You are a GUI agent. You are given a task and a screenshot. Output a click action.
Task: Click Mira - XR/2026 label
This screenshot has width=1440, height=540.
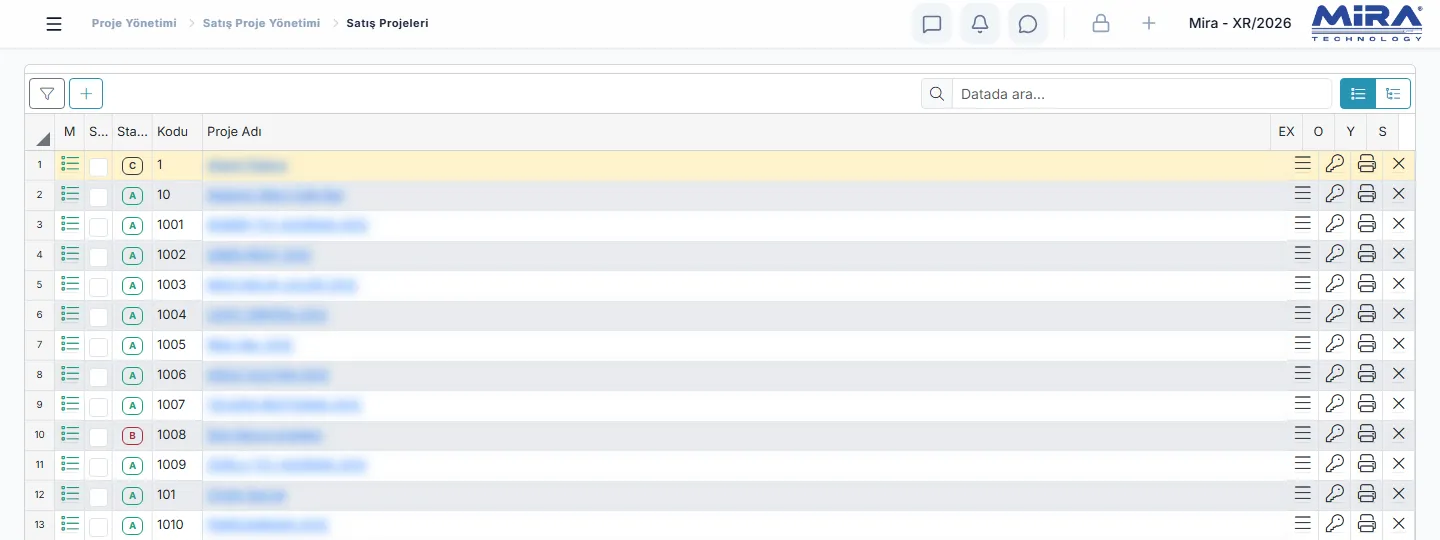[x=1240, y=23]
